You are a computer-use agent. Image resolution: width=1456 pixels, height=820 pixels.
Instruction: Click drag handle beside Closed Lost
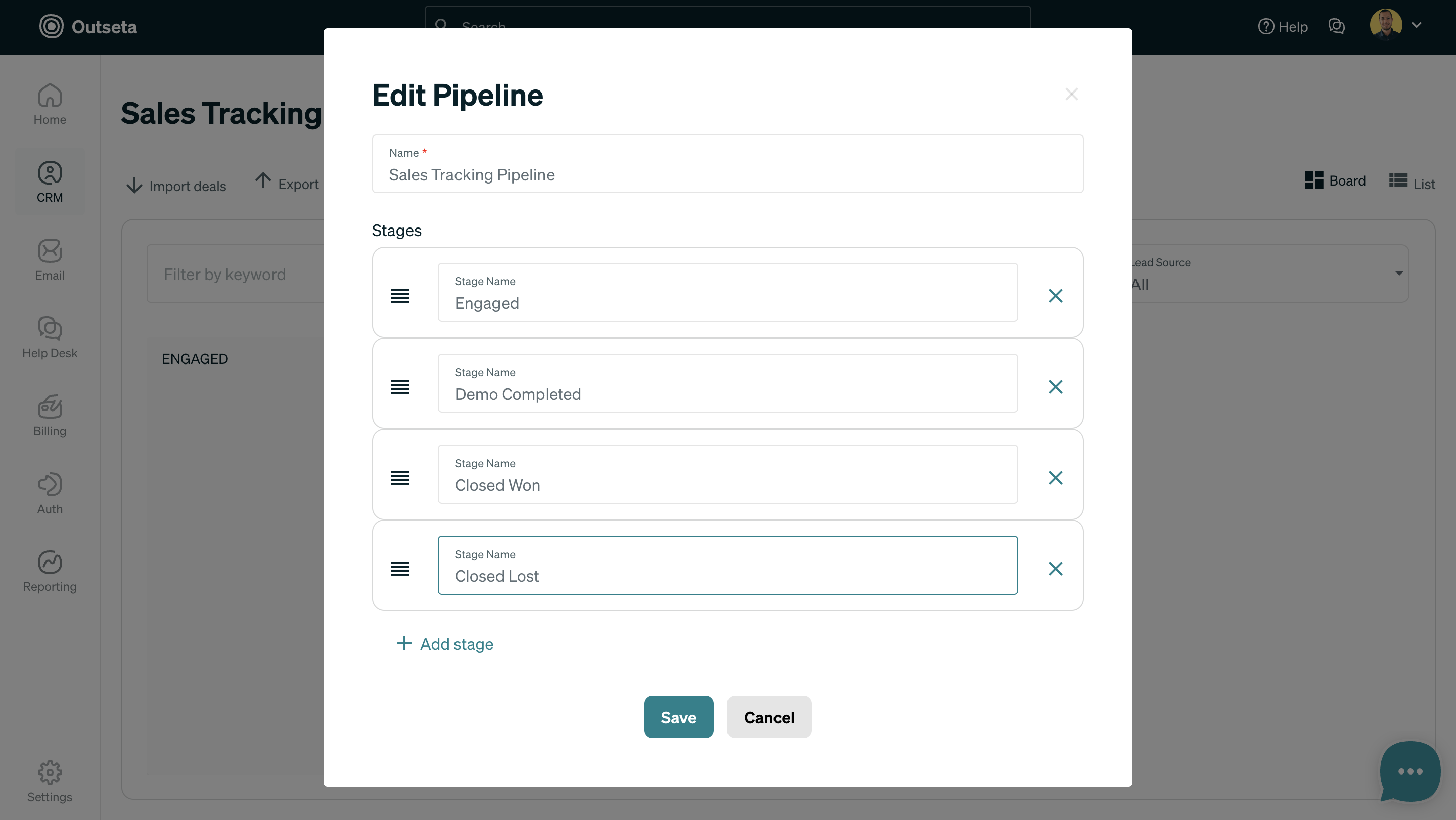tap(400, 569)
